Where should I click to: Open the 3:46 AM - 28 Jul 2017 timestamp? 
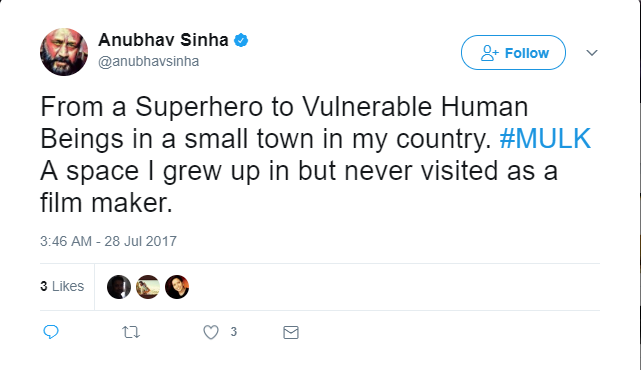click(108, 241)
